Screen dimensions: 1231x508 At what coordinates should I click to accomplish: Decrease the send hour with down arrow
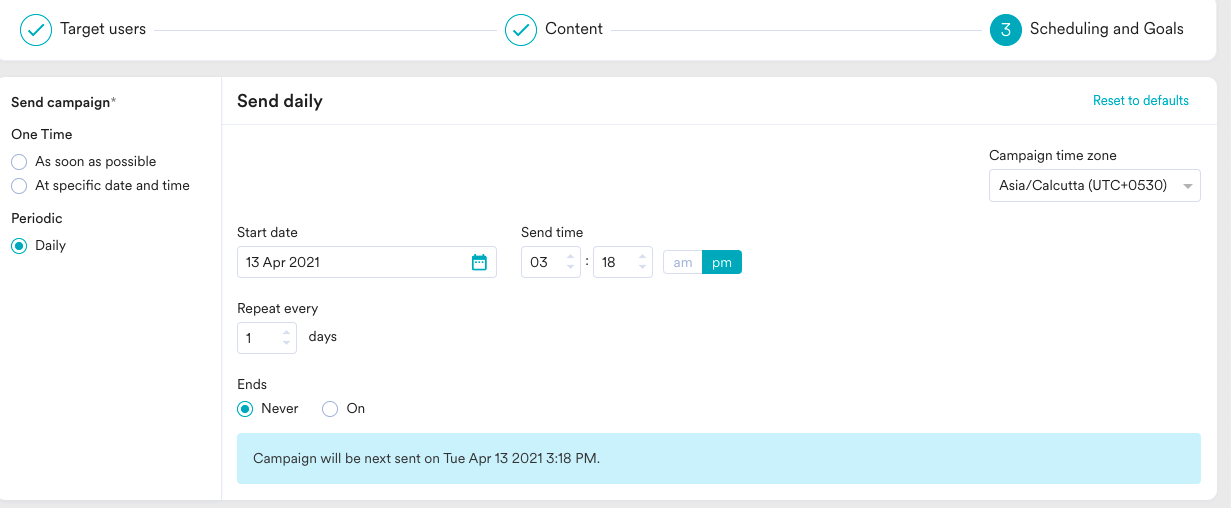[571, 267]
